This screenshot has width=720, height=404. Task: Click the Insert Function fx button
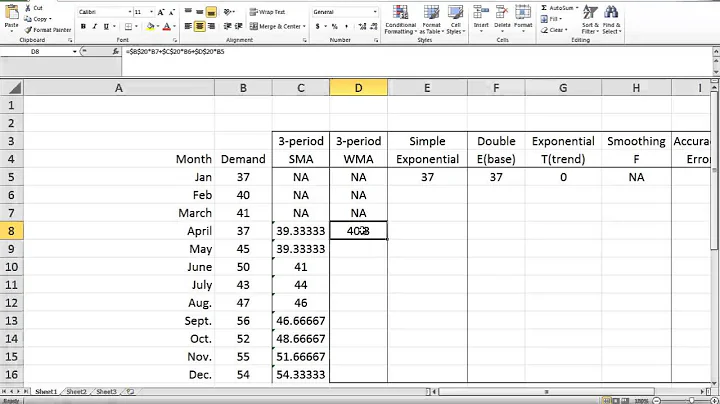116,51
